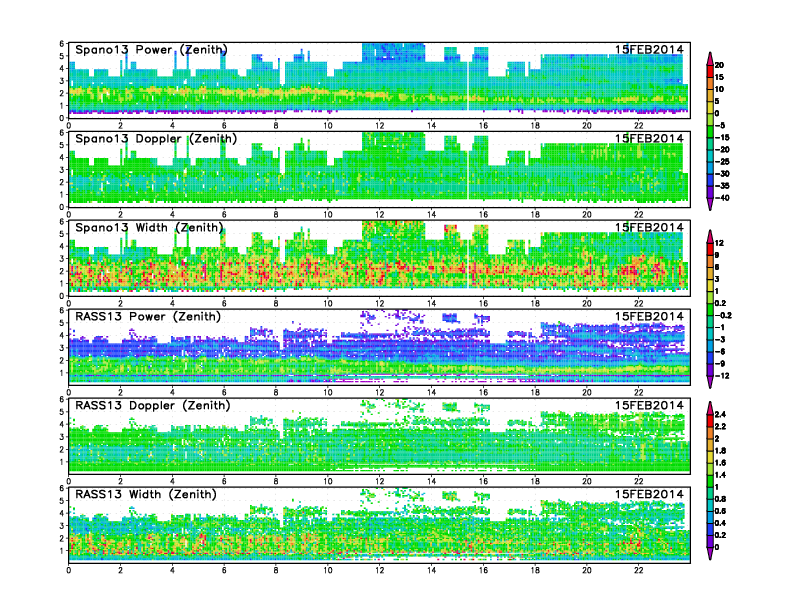Click the '1.6' label on the bottom colorbar
The width and height of the screenshot is (792, 612).
pos(720,463)
